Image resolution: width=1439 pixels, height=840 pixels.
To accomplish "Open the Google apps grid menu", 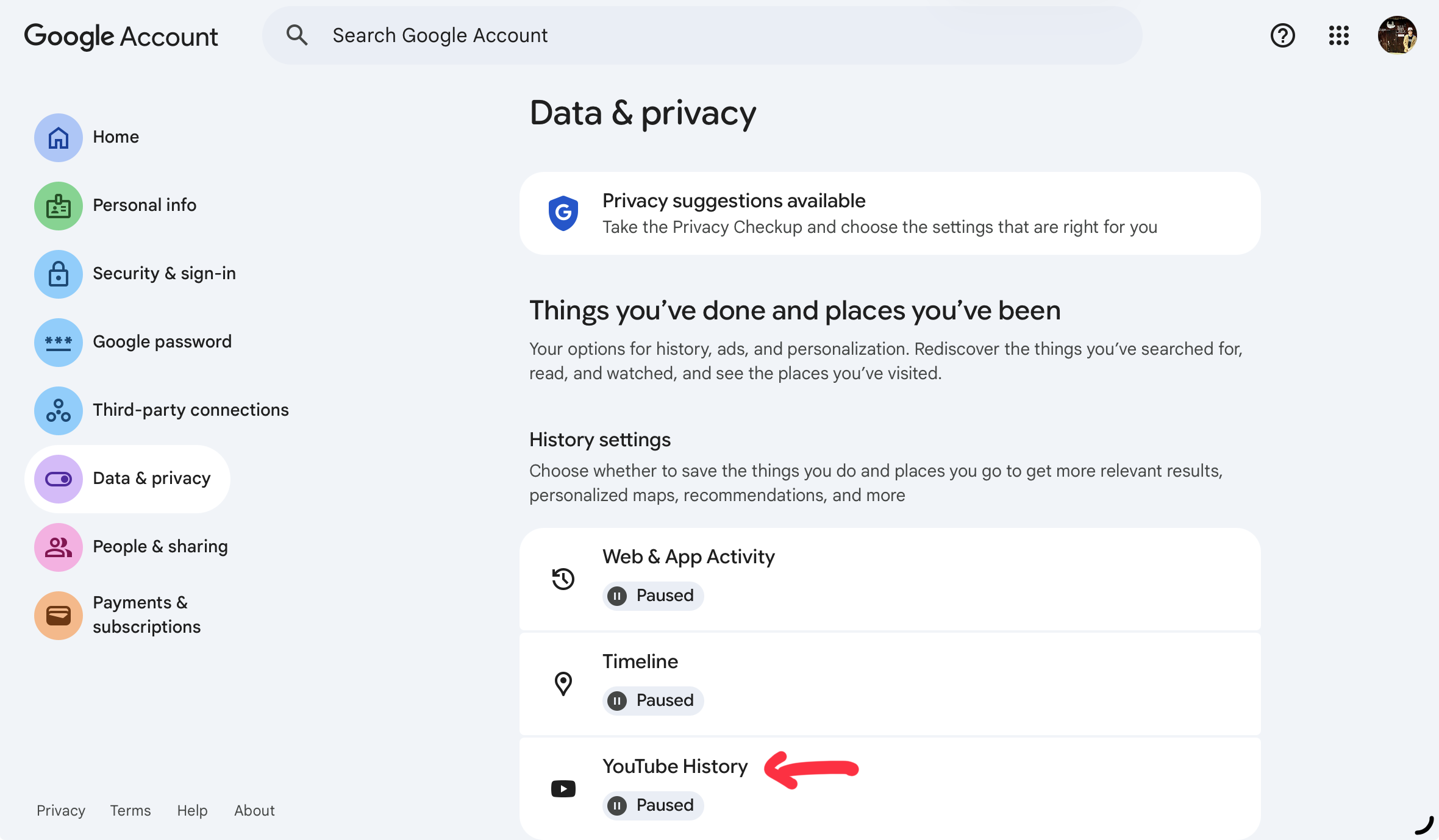I will (x=1339, y=35).
